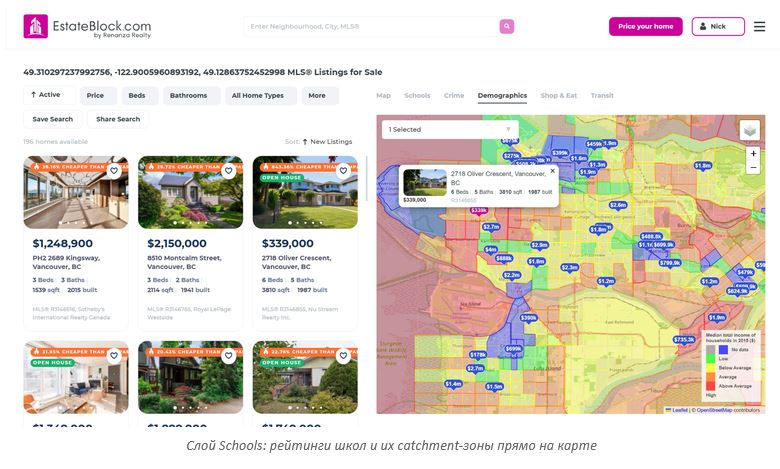Switch to the Shop & Eat tab
The width and height of the screenshot is (780, 469).
pos(559,95)
